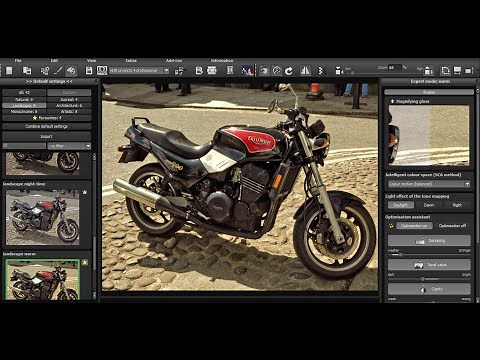Image resolution: width=480 pixels, height=360 pixels.
Task: Select Daylight light effect
Action: click(401, 205)
